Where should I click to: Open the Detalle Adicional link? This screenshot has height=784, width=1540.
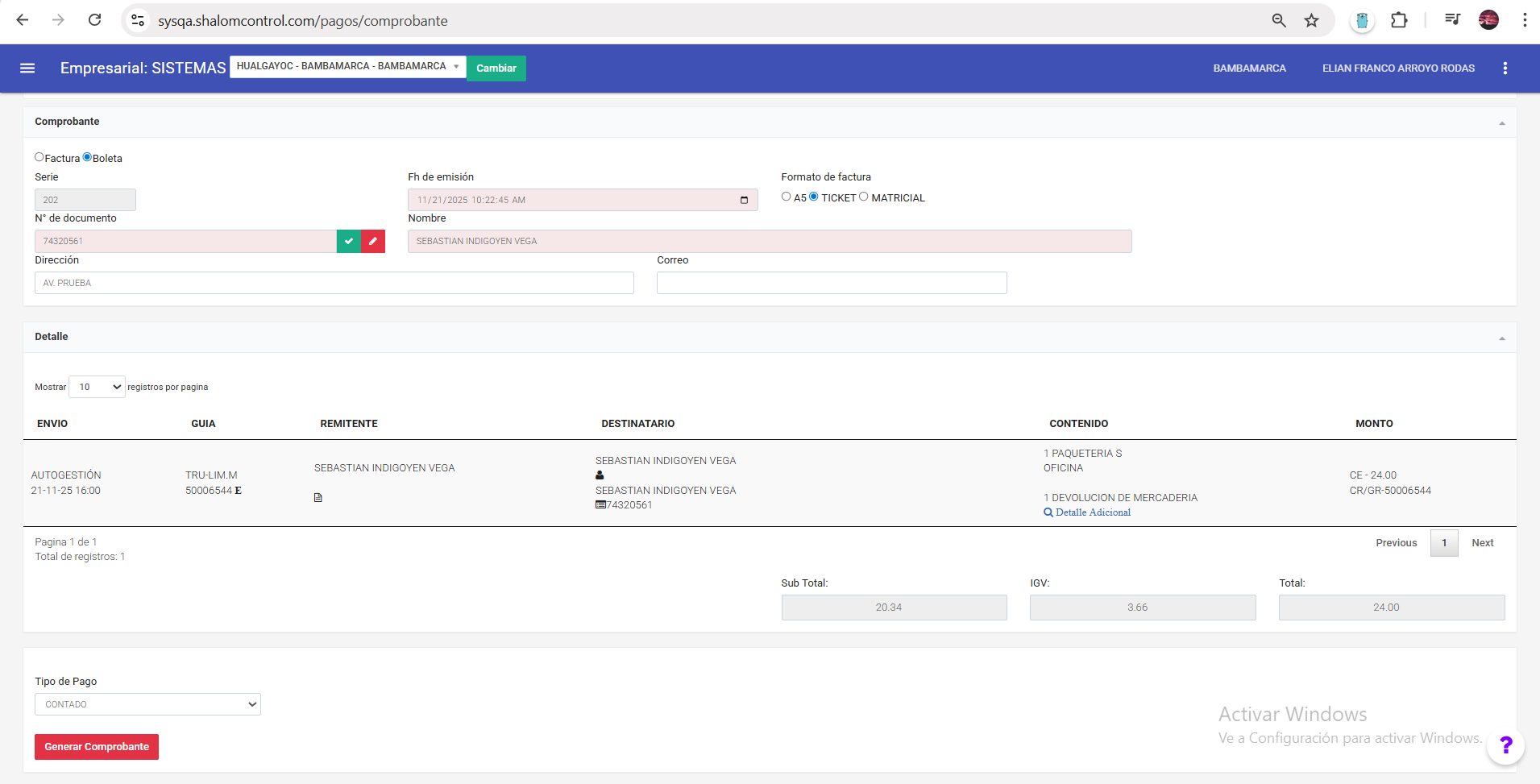1092,512
